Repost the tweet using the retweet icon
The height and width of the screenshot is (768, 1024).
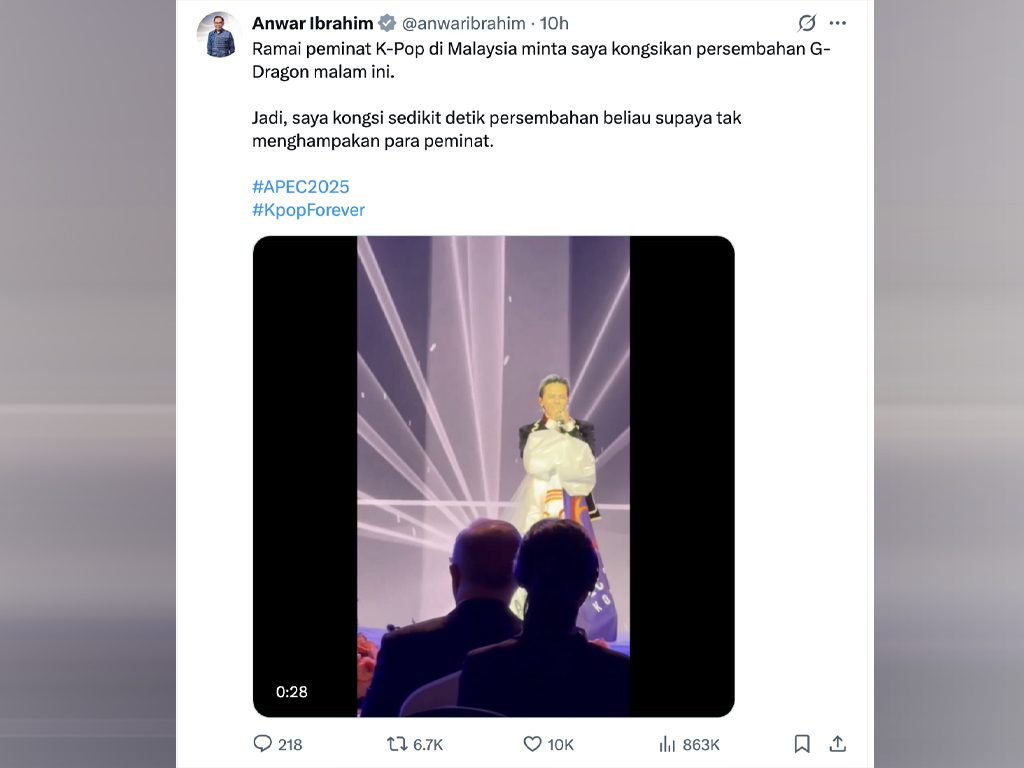[x=397, y=744]
